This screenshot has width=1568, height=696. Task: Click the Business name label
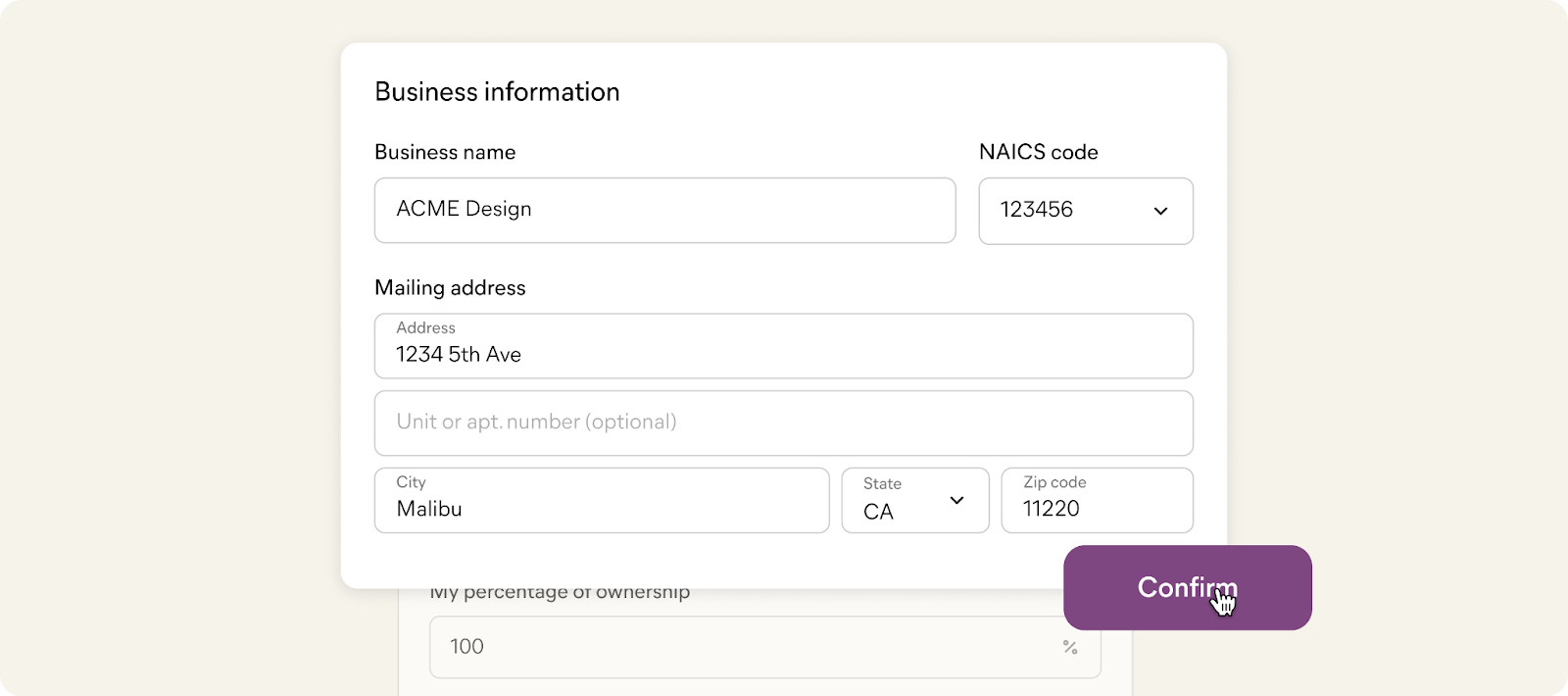[x=445, y=152]
